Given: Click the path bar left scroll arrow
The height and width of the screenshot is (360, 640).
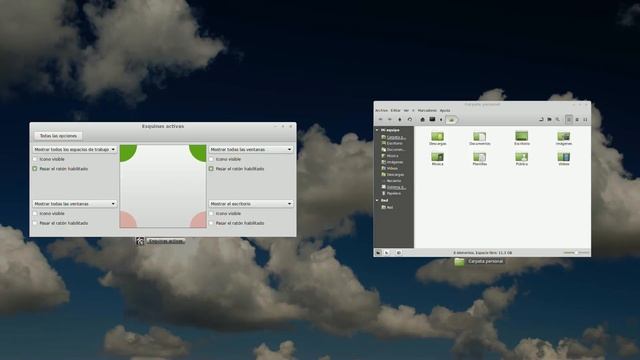Looking at the screenshot, I should click(x=441, y=120).
